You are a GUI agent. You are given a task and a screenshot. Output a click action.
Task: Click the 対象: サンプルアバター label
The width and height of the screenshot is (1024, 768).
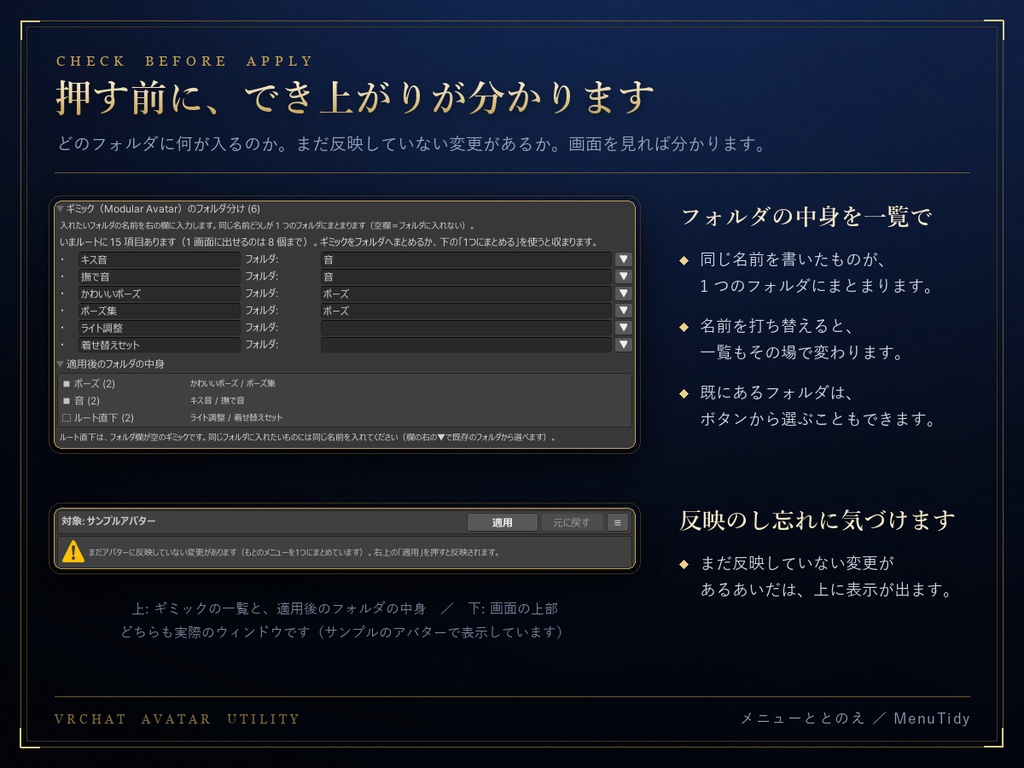point(108,521)
